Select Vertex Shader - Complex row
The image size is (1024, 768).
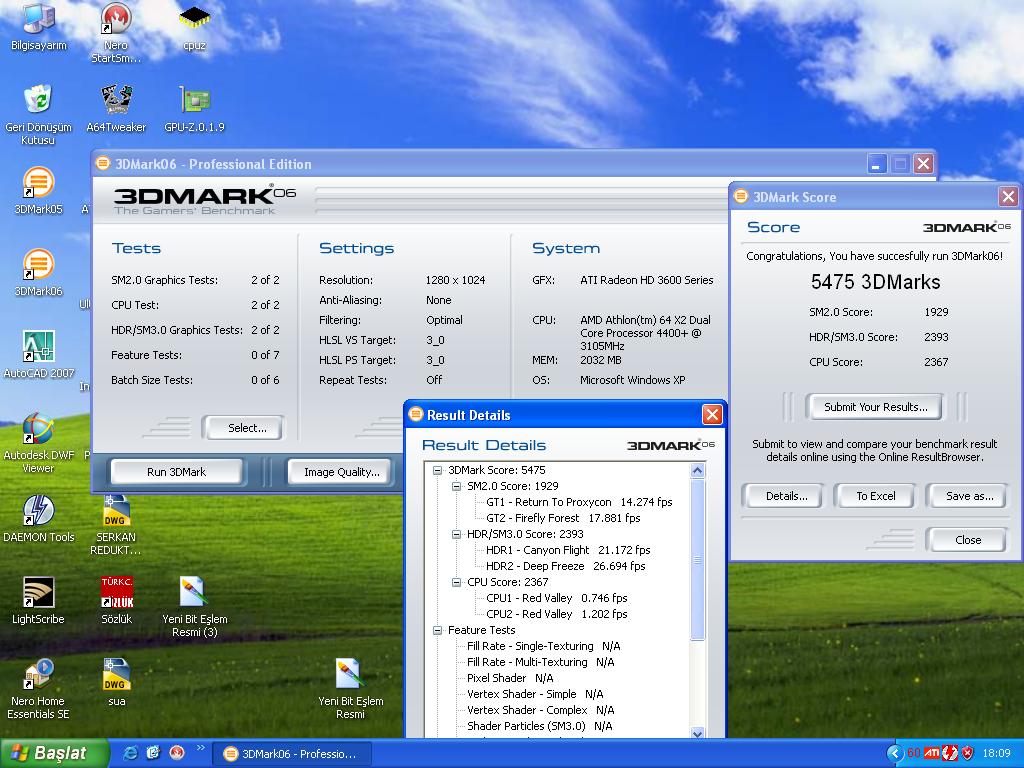[x=540, y=710]
